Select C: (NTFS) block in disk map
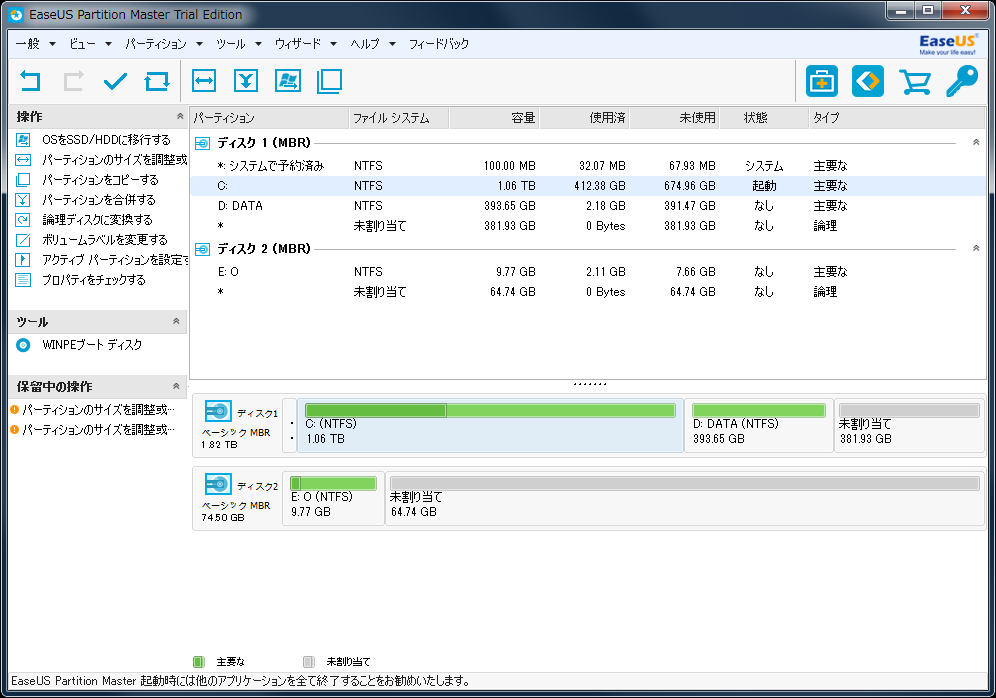This screenshot has height=698, width=996. coord(490,426)
